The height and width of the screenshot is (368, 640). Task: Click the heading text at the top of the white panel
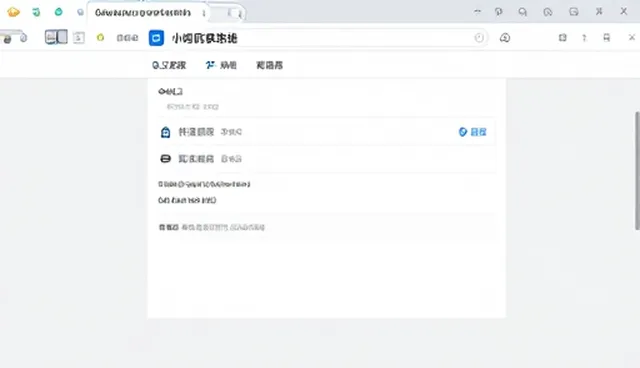tap(171, 91)
